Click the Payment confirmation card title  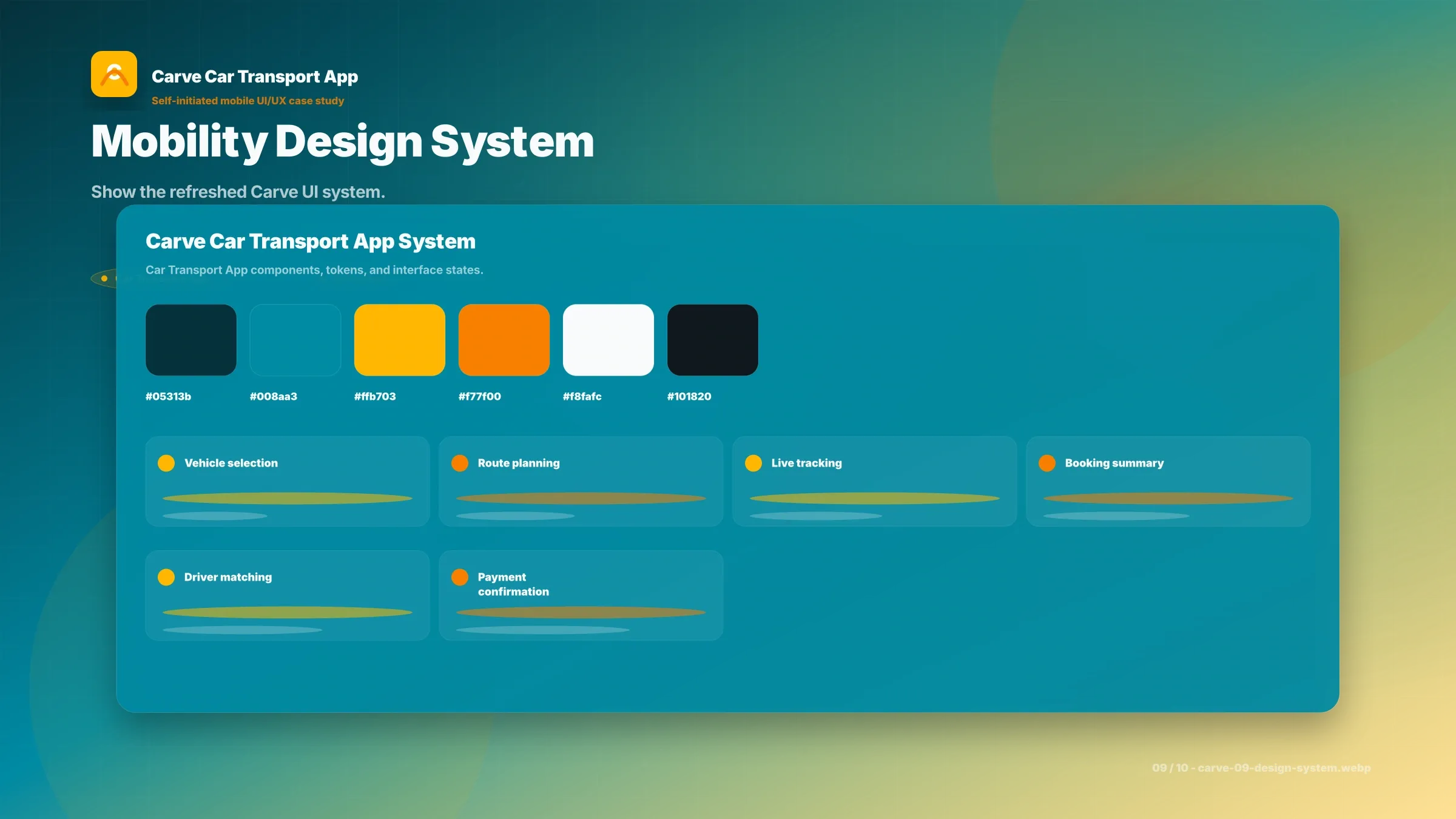coord(513,584)
